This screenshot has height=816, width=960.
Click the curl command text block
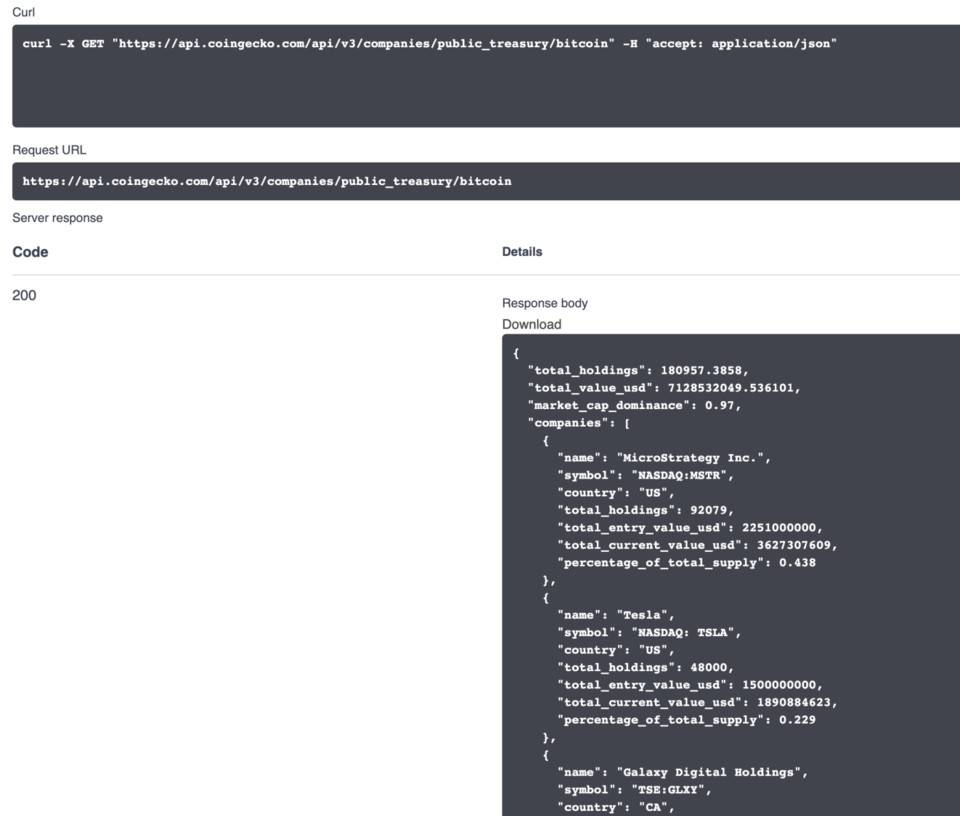430,45
